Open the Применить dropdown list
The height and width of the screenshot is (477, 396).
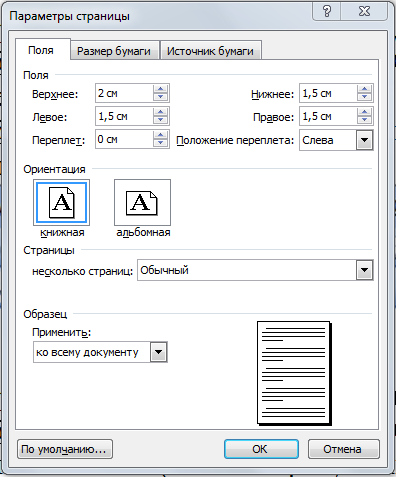click(159, 352)
